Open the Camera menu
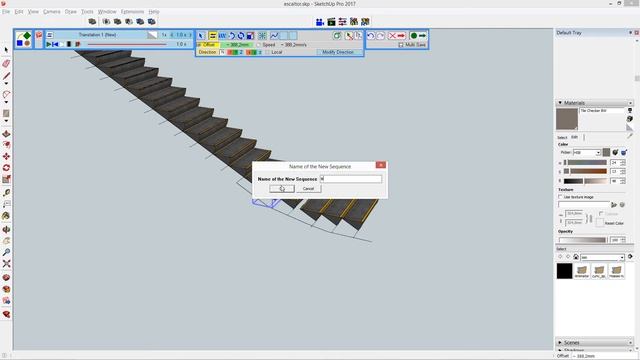The height and width of the screenshot is (360, 640). (x=51, y=12)
